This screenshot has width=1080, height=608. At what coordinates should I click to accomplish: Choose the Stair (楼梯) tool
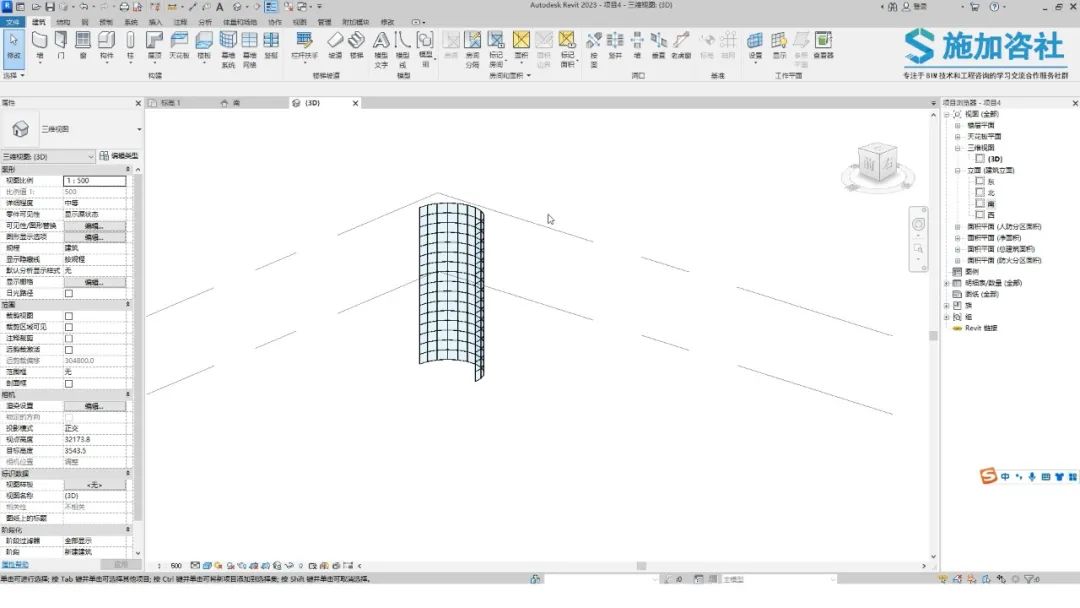356,45
